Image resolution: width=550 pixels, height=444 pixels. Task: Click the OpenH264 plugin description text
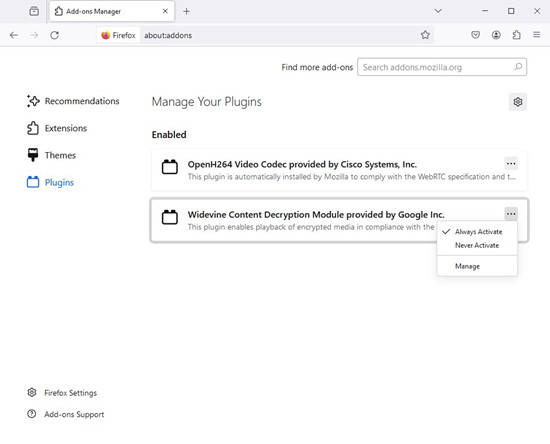point(351,177)
